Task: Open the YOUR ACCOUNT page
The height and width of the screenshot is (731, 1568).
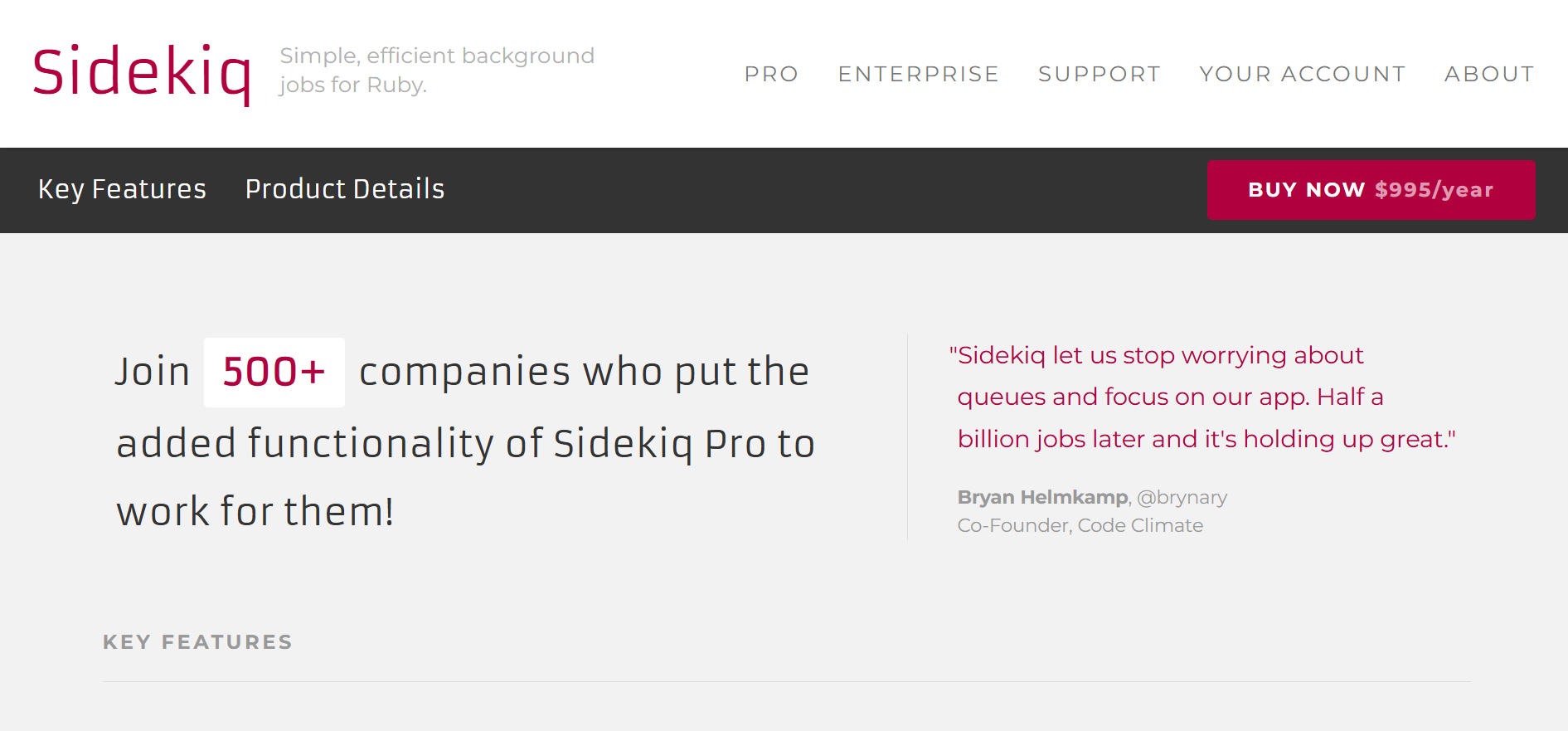Action: (x=1302, y=74)
